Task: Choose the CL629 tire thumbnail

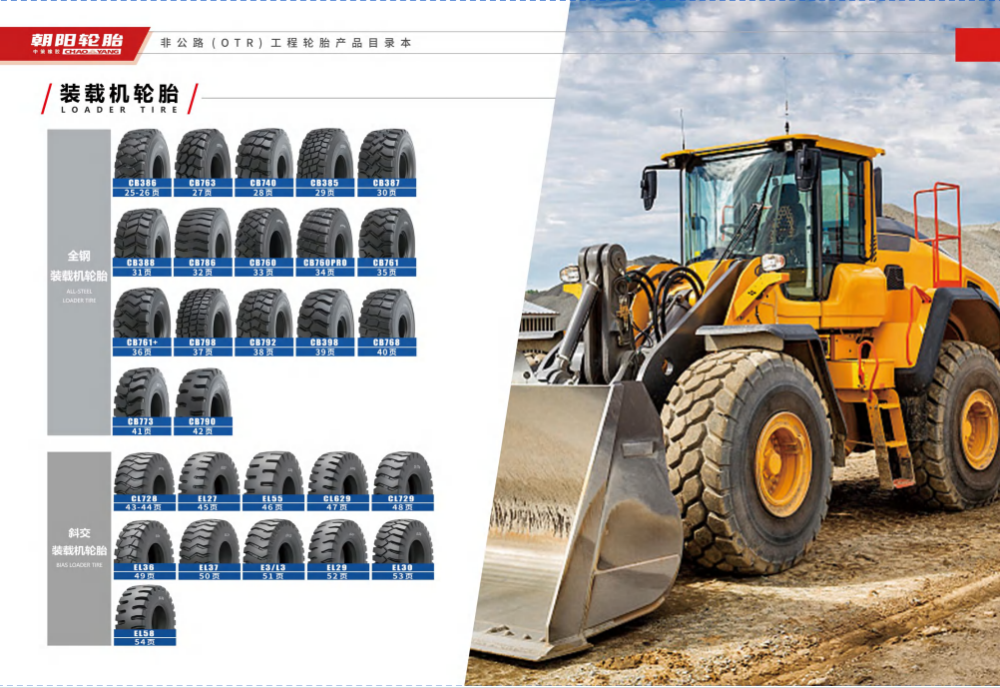Action: [x=338, y=474]
